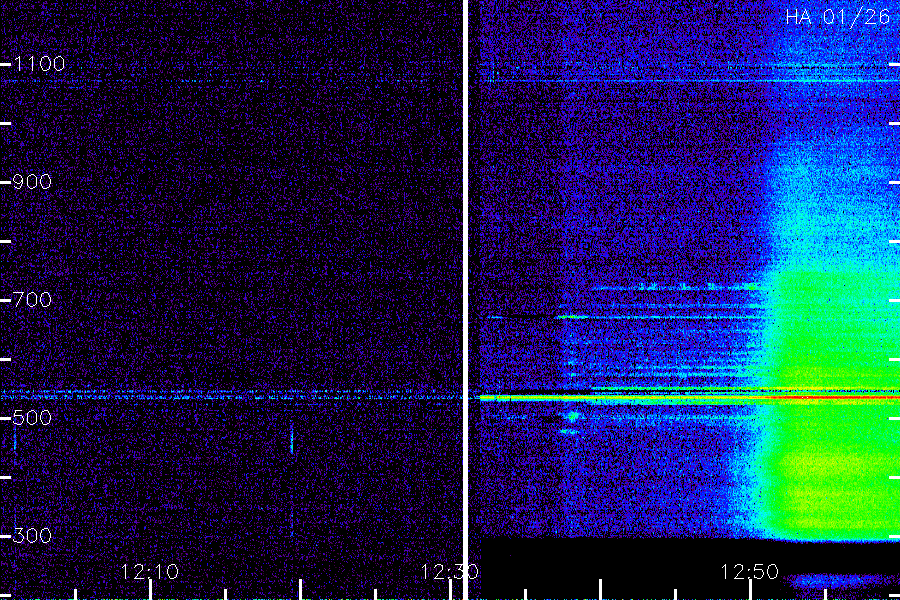Click the 300 frequency axis label
The height and width of the screenshot is (600, 900).
click(32, 536)
